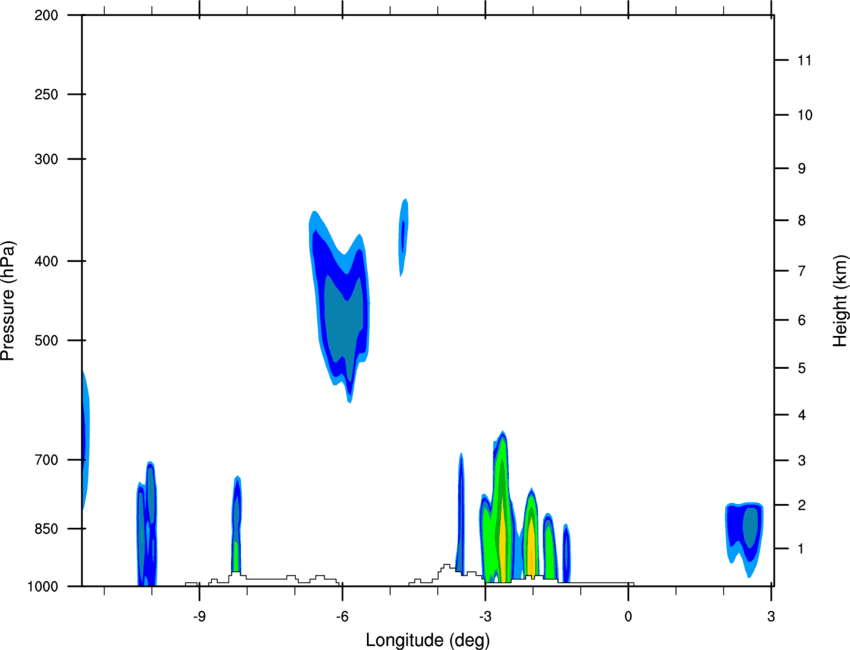Click the 8 km height label
Screen dimensions: 850x650
[802, 221]
